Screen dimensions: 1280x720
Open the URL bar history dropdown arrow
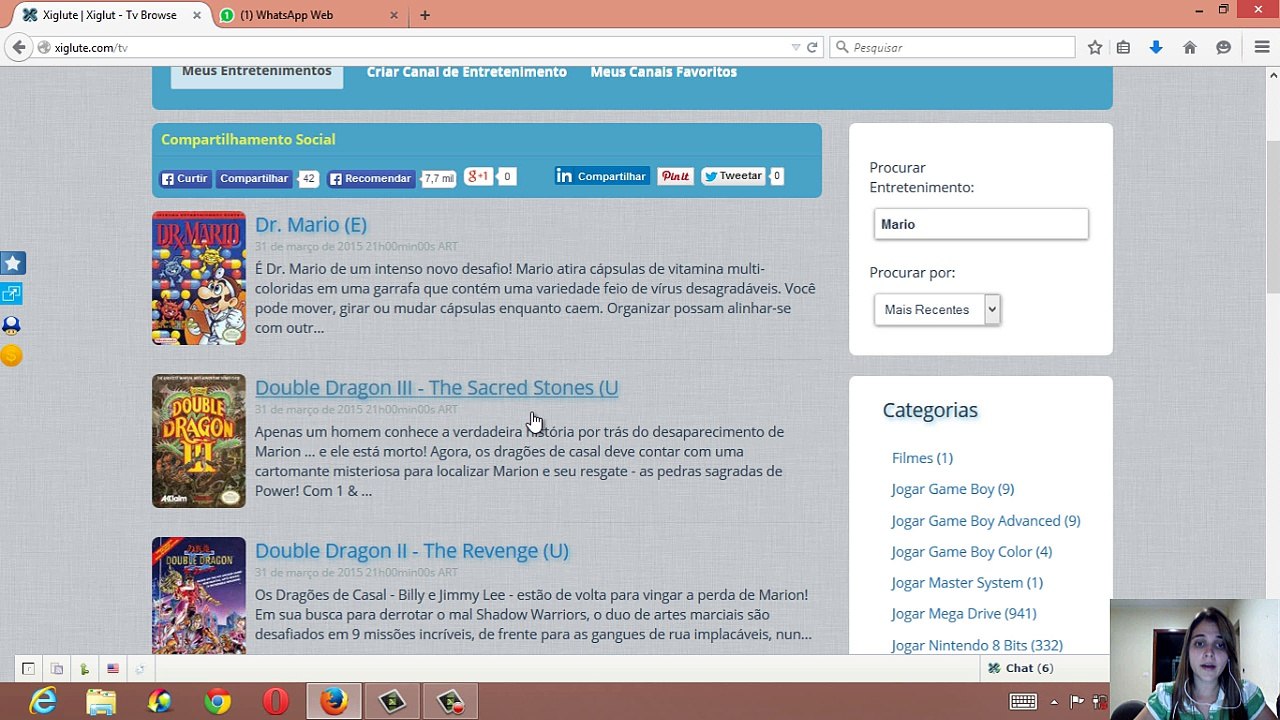click(796, 47)
